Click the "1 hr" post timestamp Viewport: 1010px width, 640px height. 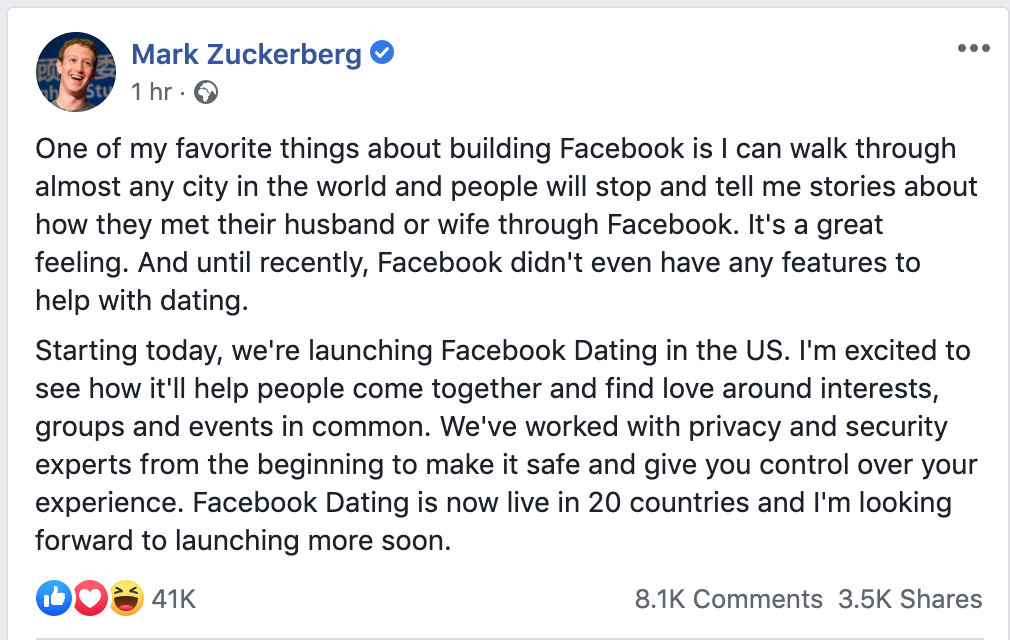[x=152, y=92]
